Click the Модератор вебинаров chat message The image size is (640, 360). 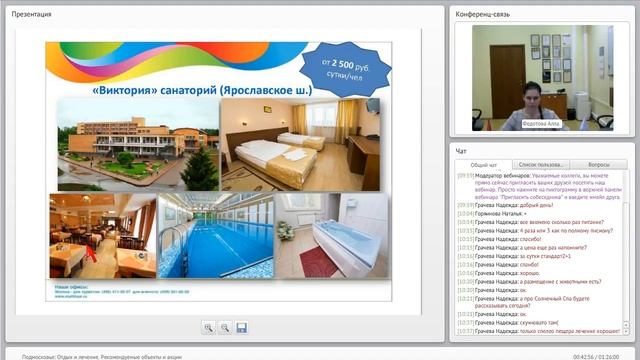point(540,186)
